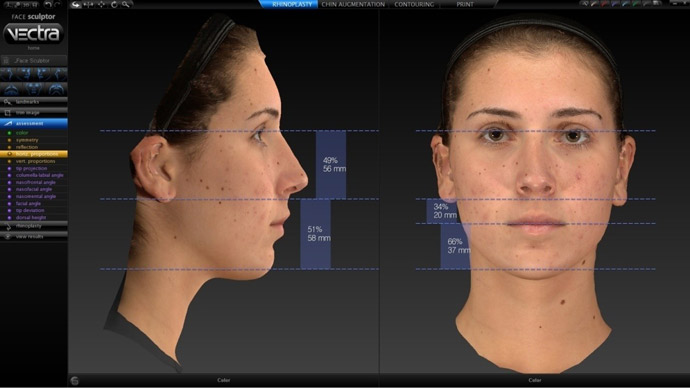Expand the view results section

(x=33, y=237)
